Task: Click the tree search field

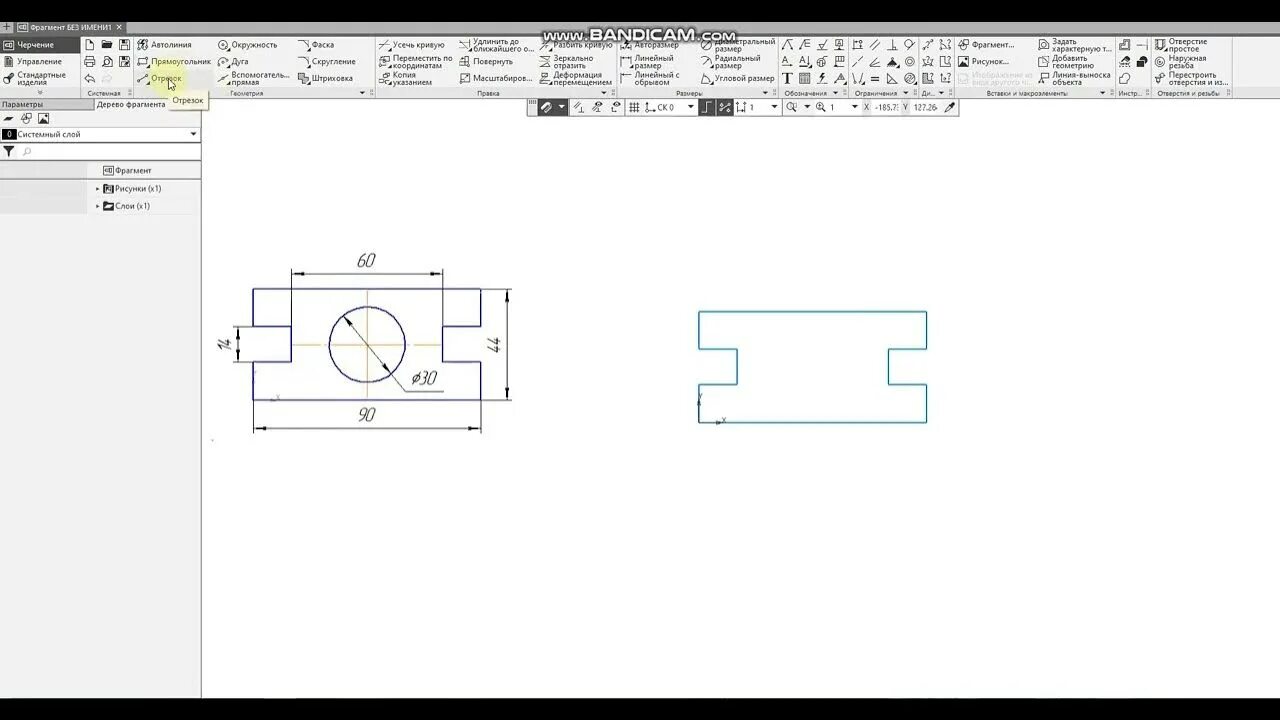Action: coord(110,152)
